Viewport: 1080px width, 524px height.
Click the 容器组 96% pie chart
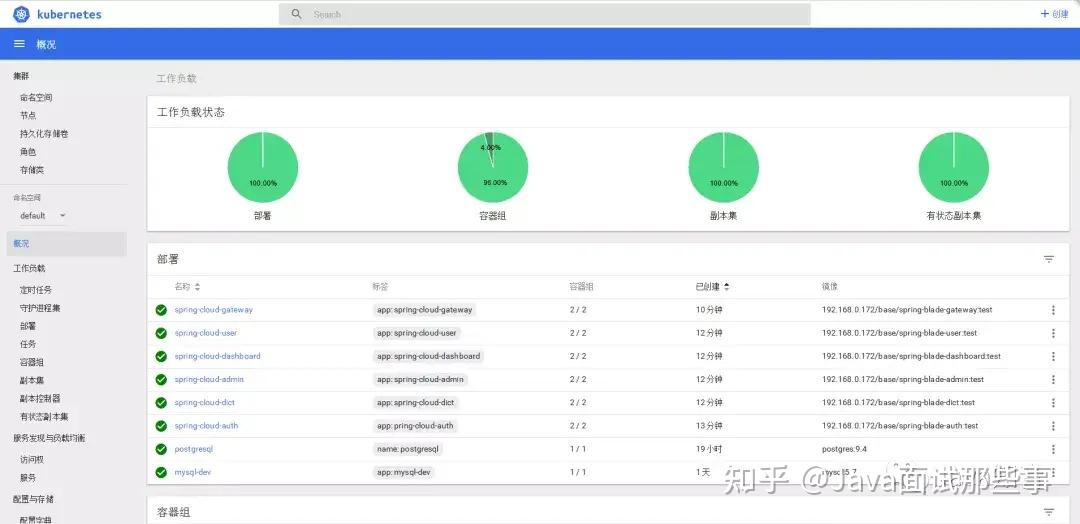pyautogui.click(x=493, y=167)
